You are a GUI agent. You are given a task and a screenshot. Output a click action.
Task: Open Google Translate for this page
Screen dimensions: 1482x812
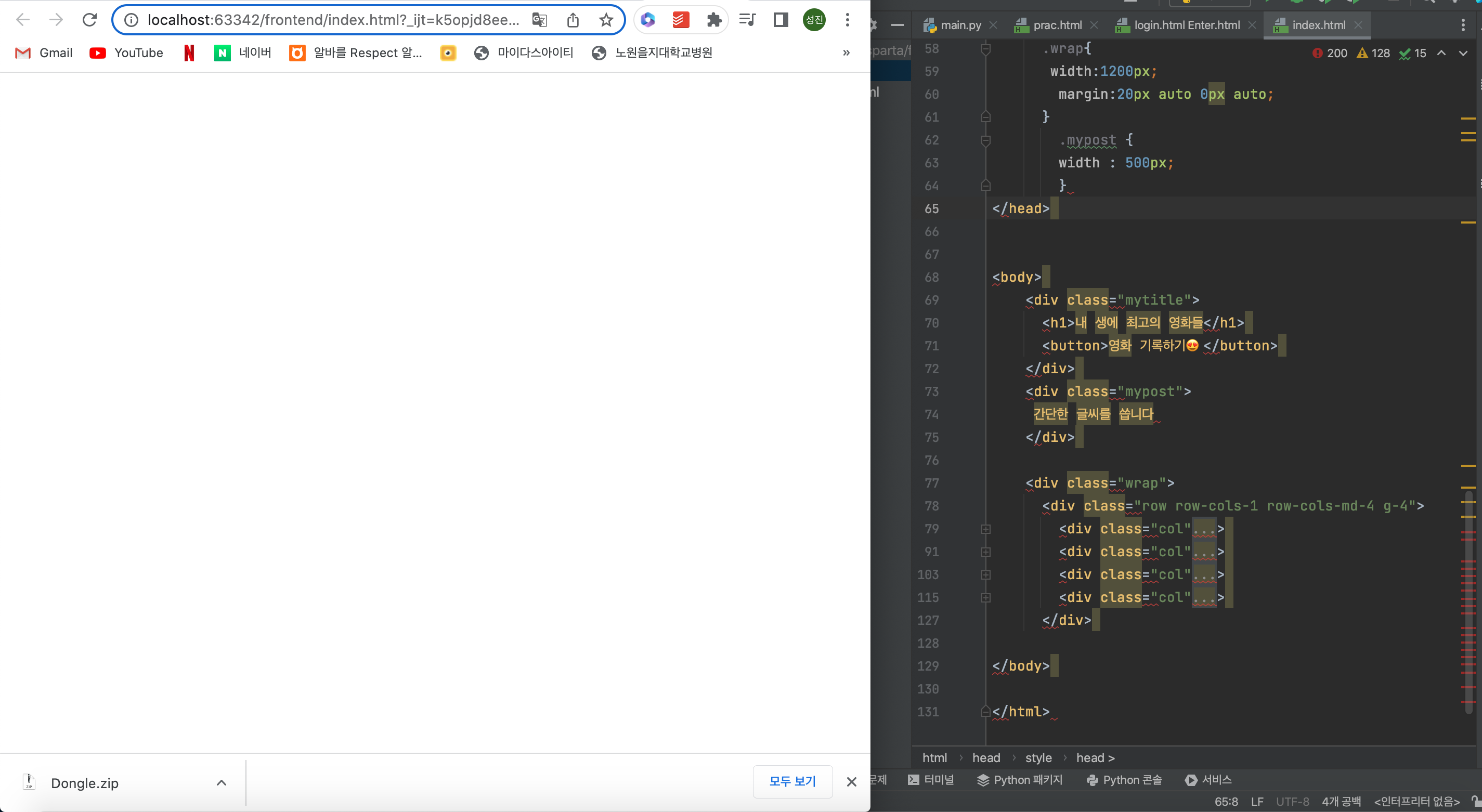coord(540,20)
